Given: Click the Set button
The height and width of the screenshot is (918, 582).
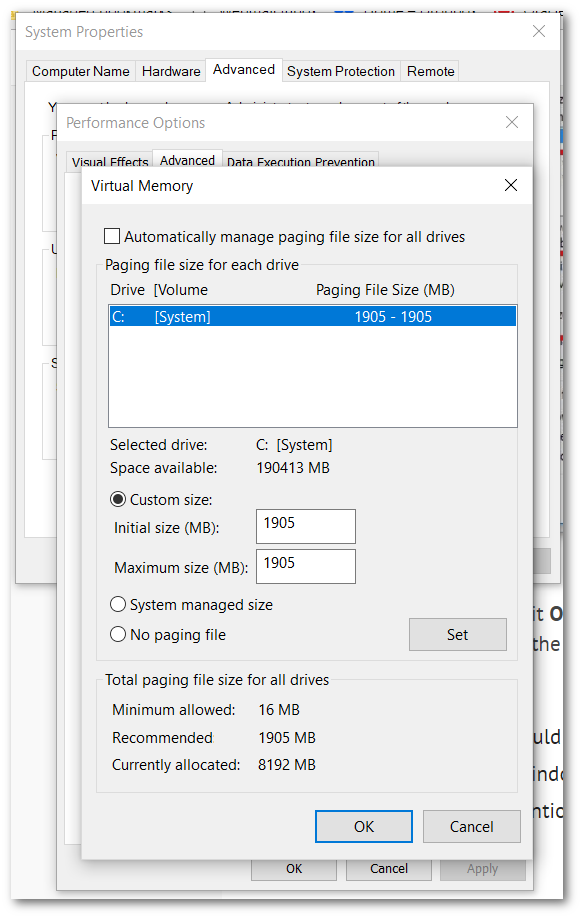Looking at the screenshot, I should coord(457,635).
